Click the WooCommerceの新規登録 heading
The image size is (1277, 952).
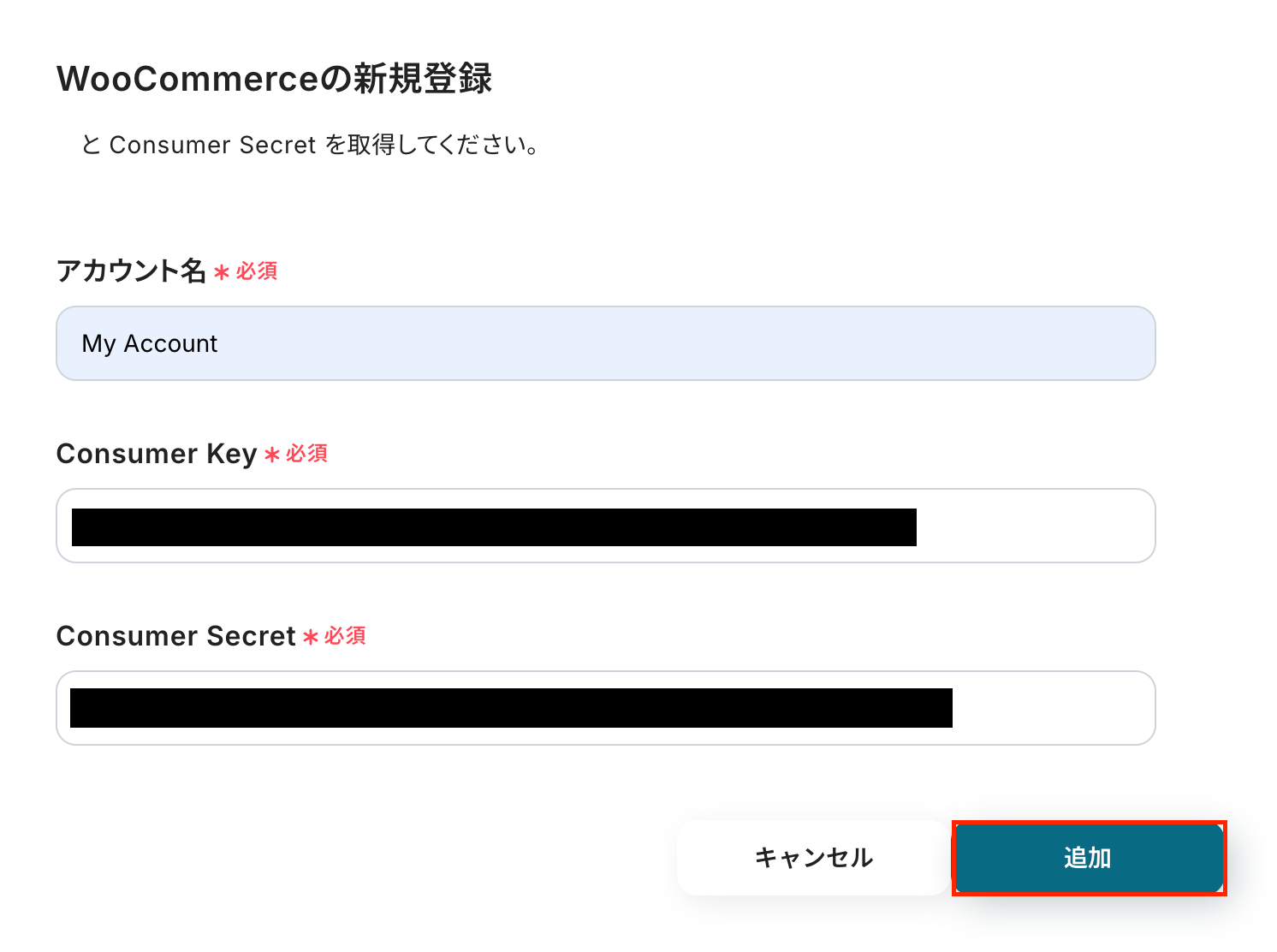(x=274, y=79)
